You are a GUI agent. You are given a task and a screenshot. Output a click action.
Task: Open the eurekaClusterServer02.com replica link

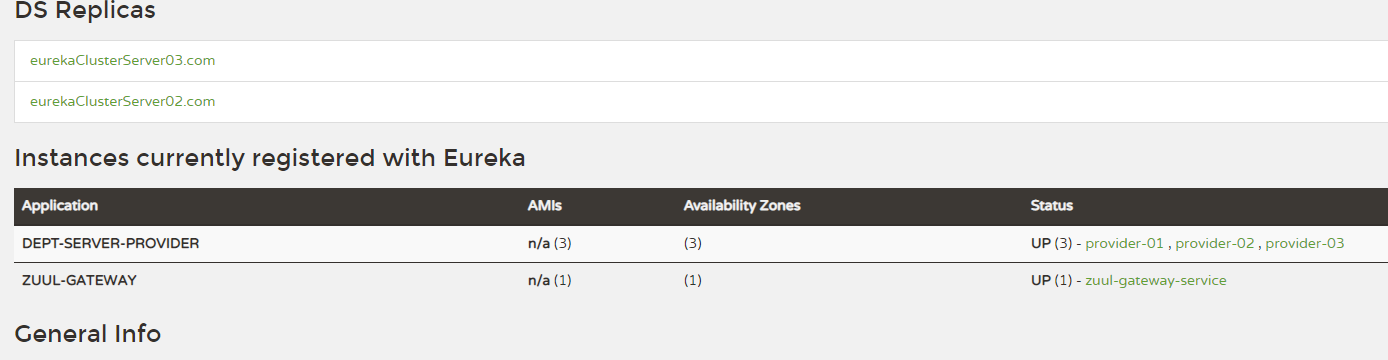point(122,101)
